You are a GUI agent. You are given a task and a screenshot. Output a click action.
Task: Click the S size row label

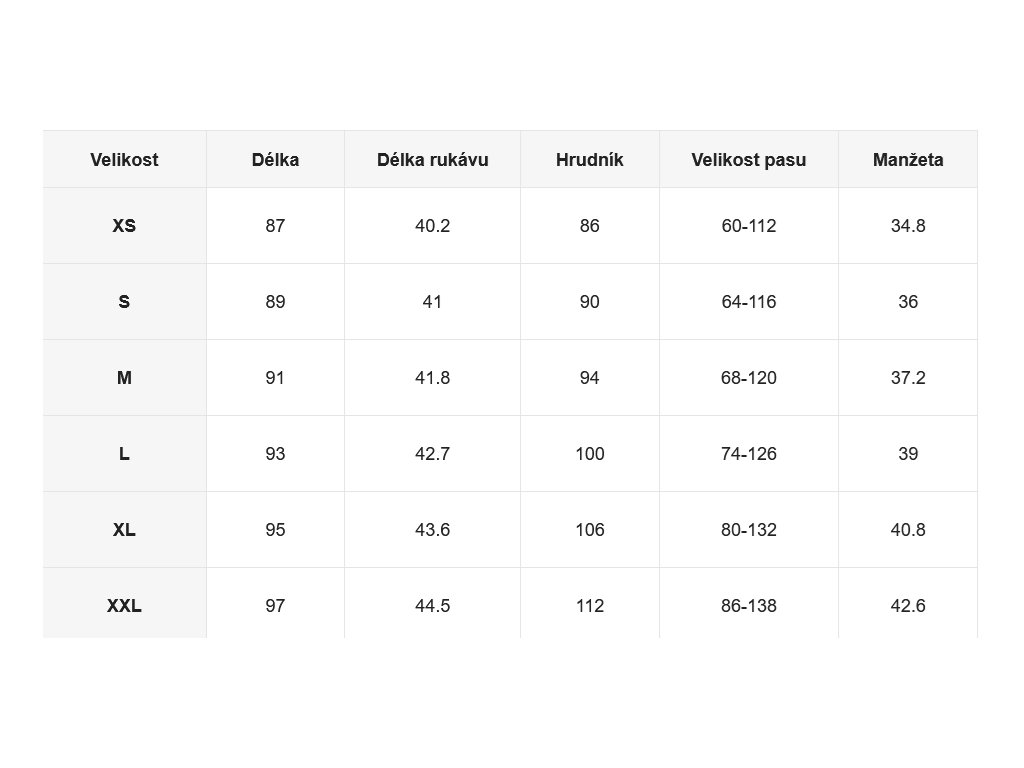tap(124, 302)
